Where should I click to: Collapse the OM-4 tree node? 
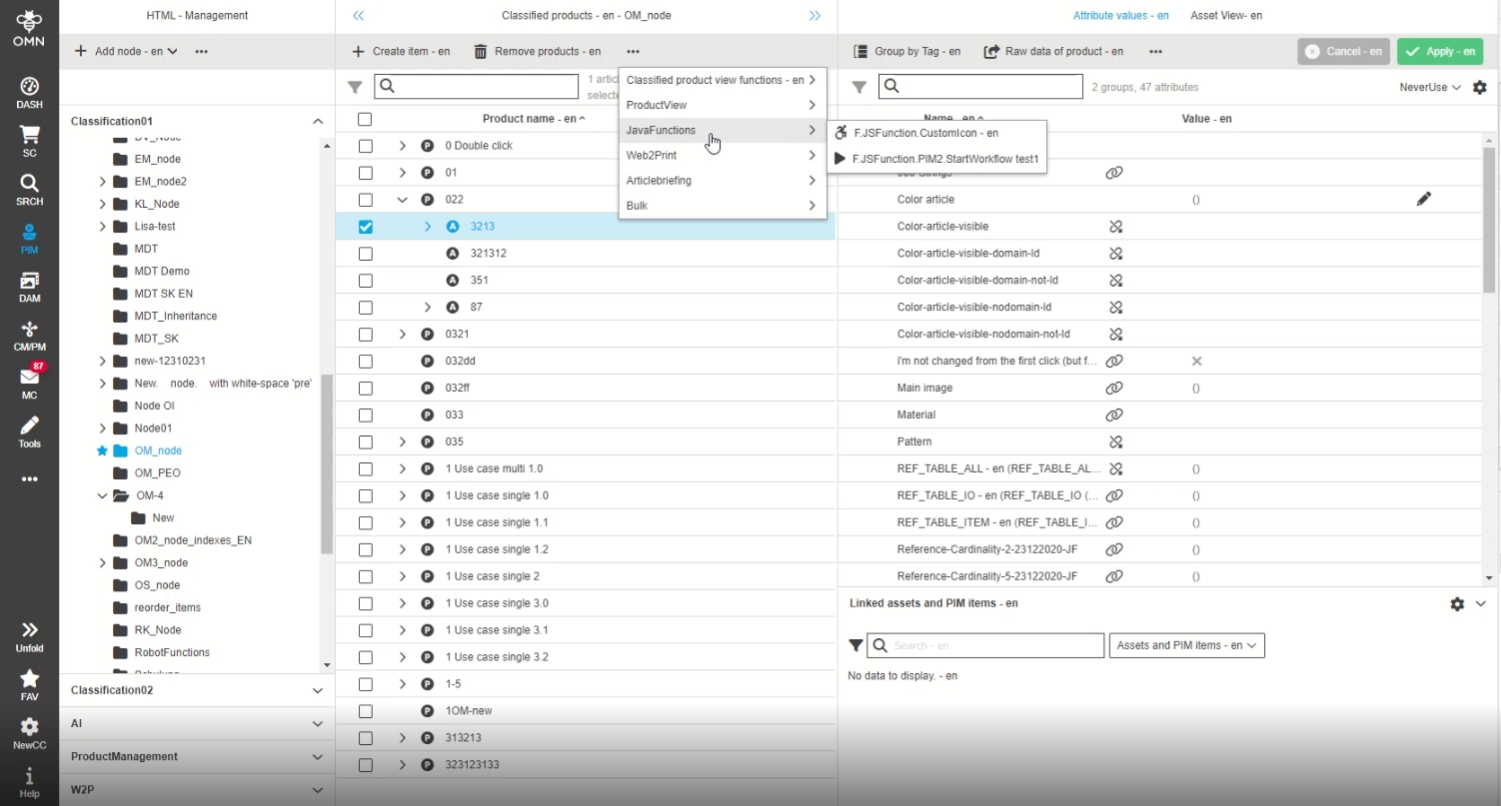point(102,495)
